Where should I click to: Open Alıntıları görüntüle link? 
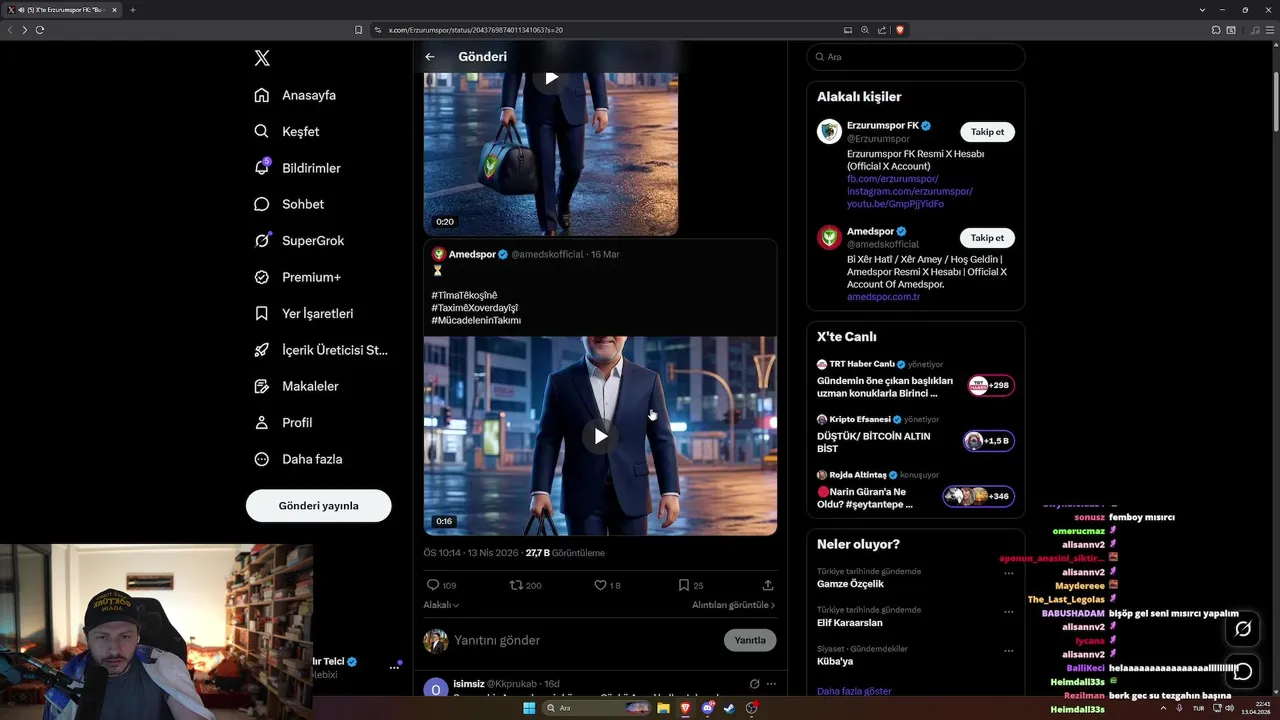[x=733, y=605]
